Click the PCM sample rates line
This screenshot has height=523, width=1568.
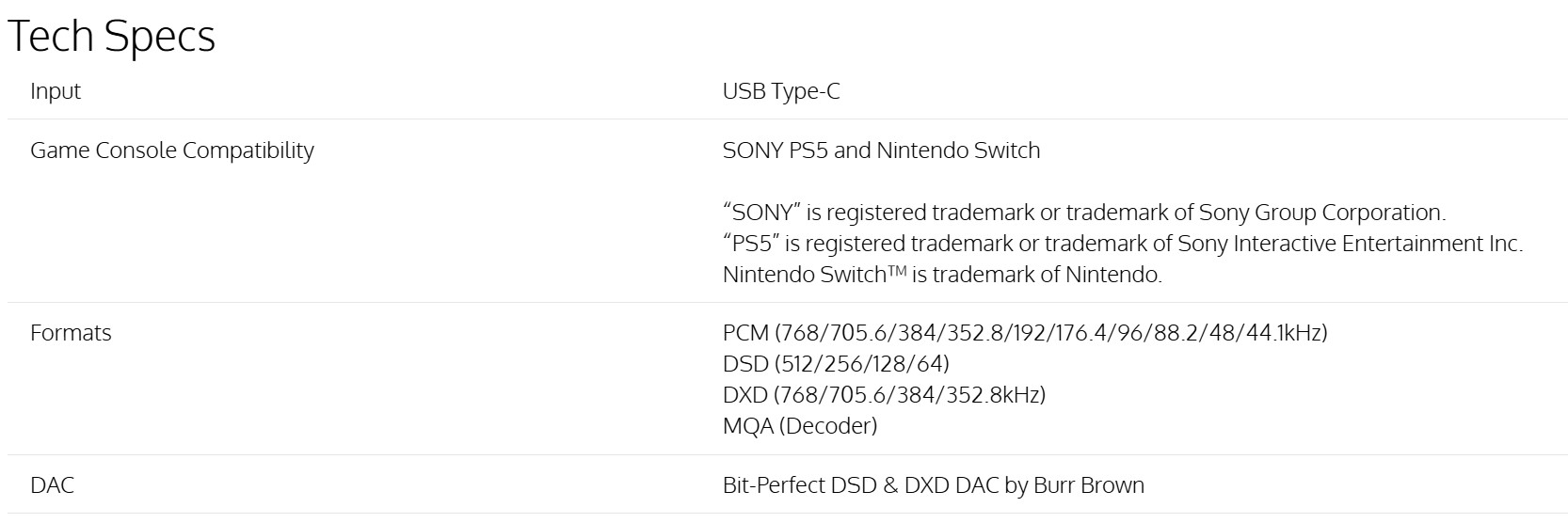tap(1024, 333)
